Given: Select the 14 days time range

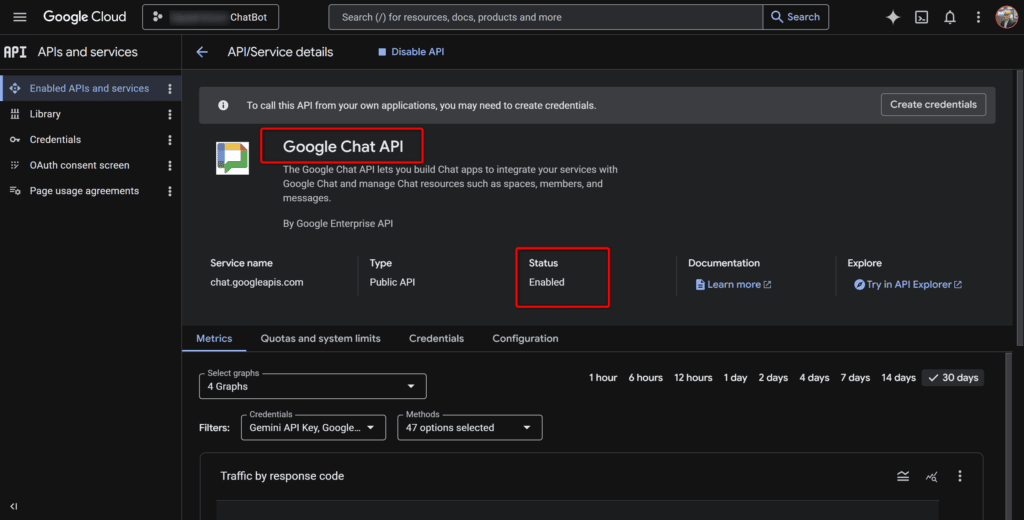Looking at the screenshot, I should [899, 378].
